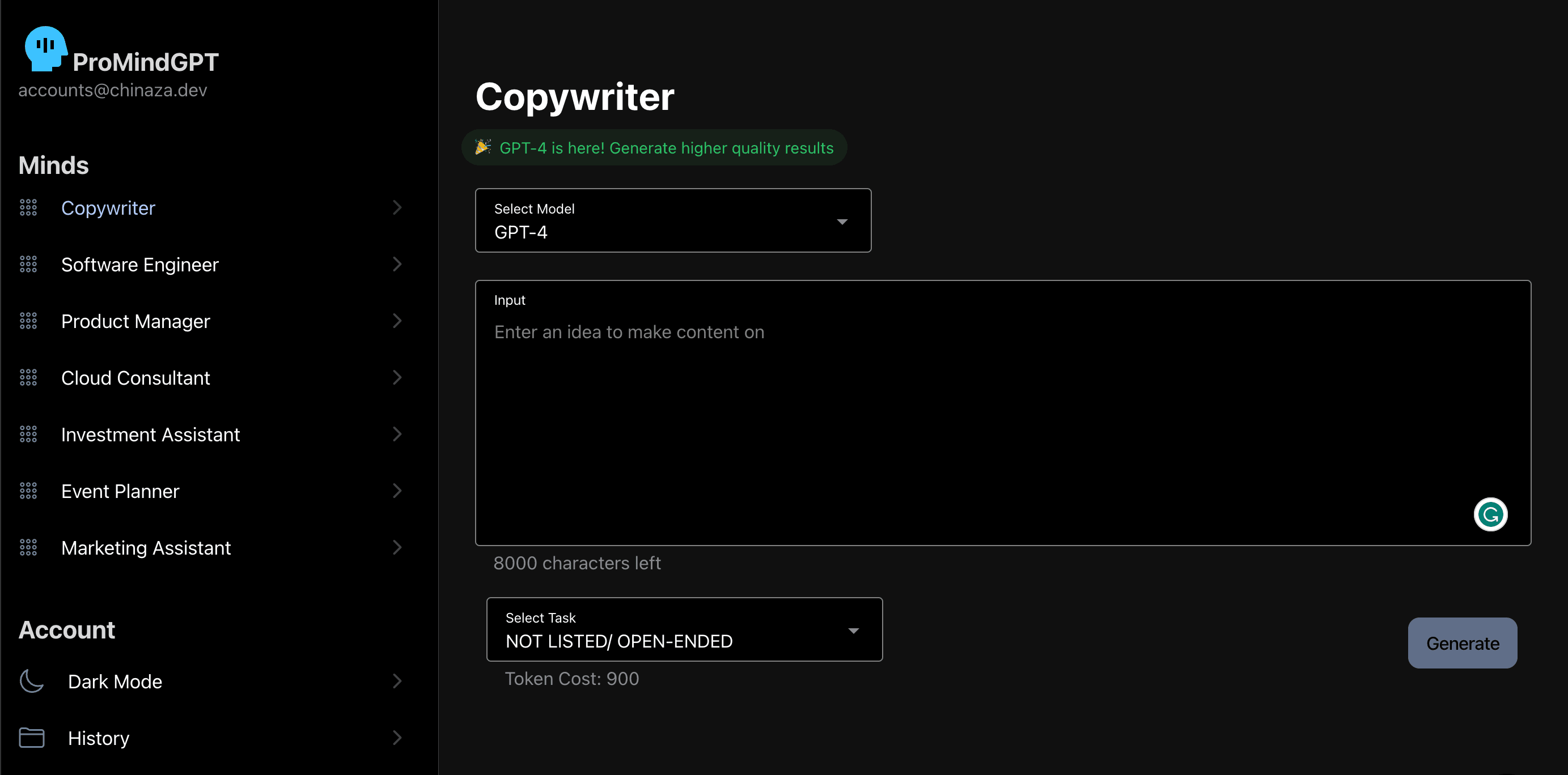Click the grid icon beside Investment Assistant

coord(28,435)
